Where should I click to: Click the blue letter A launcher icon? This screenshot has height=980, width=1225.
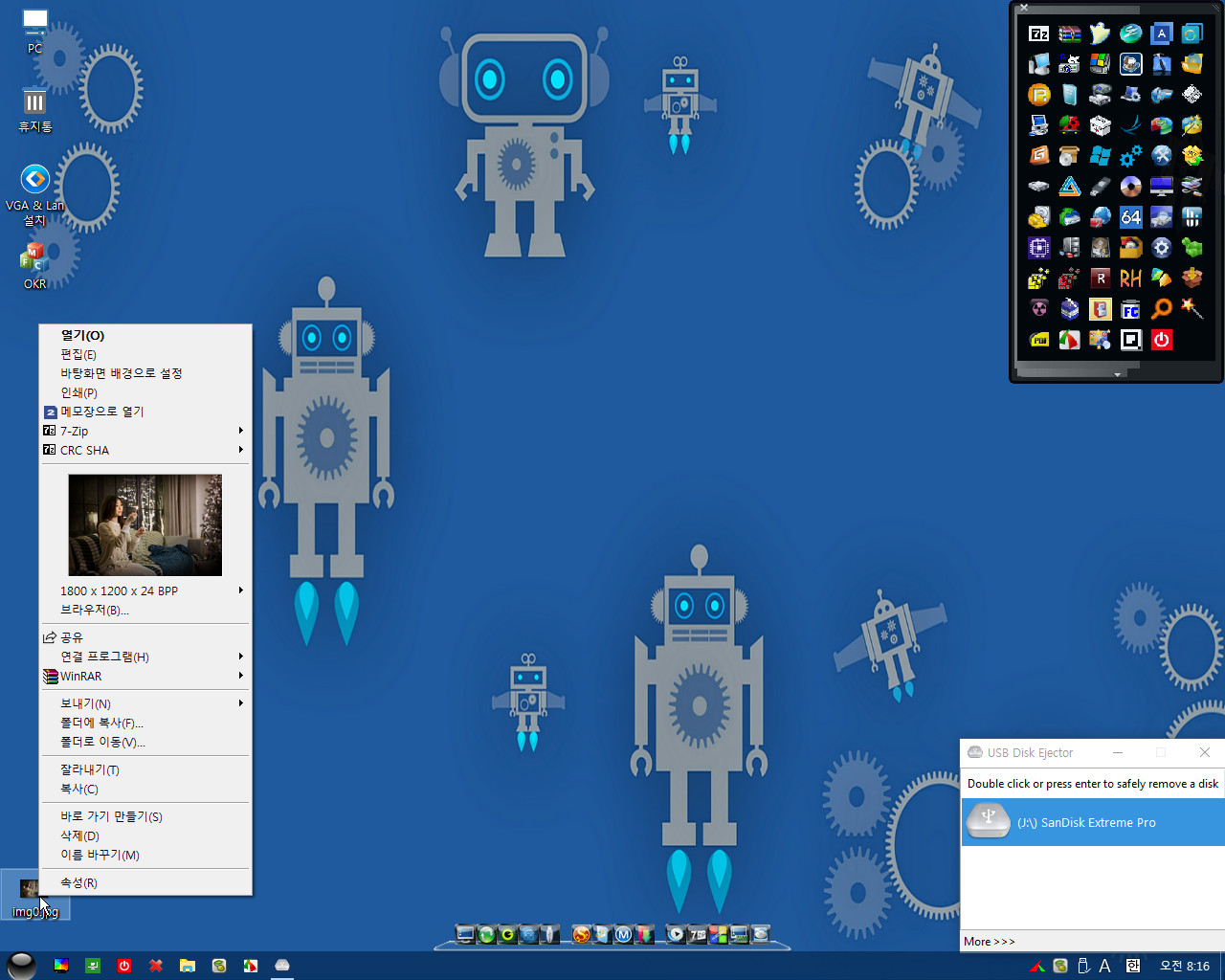click(x=1162, y=33)
